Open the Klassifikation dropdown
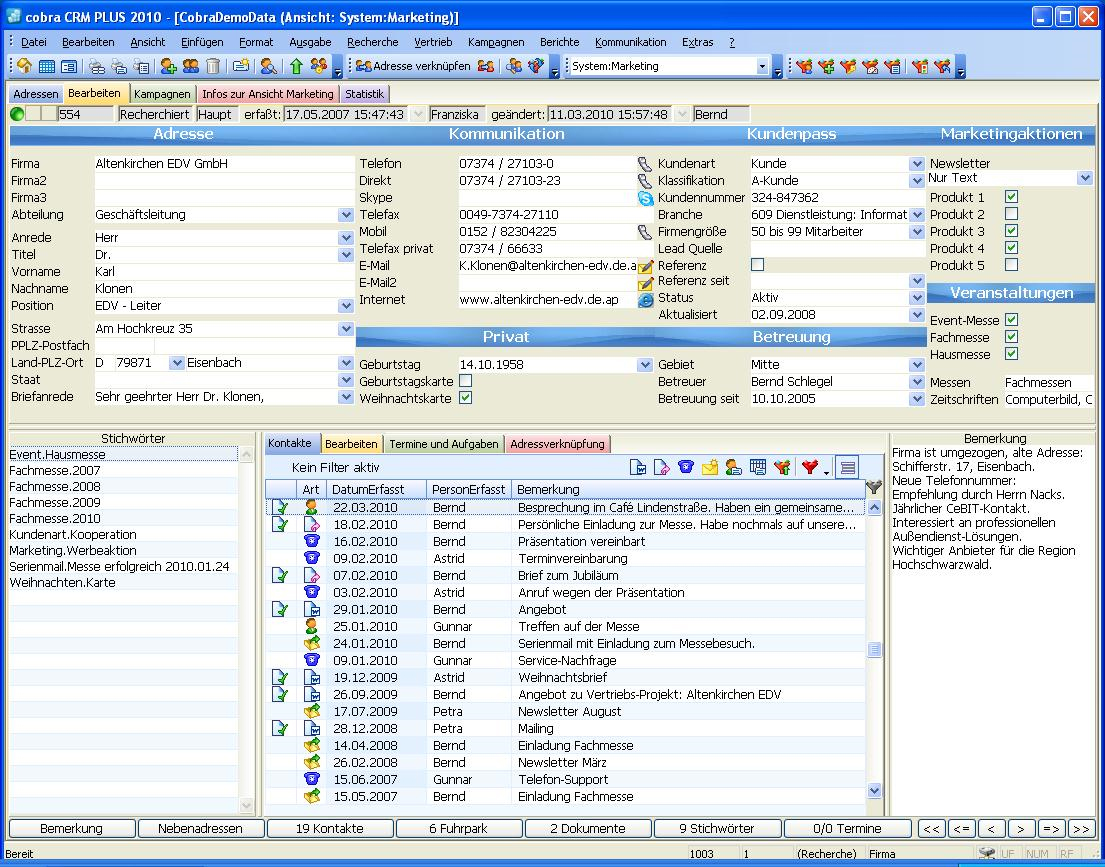The image size is (1105, 867). tap(917, 180)
